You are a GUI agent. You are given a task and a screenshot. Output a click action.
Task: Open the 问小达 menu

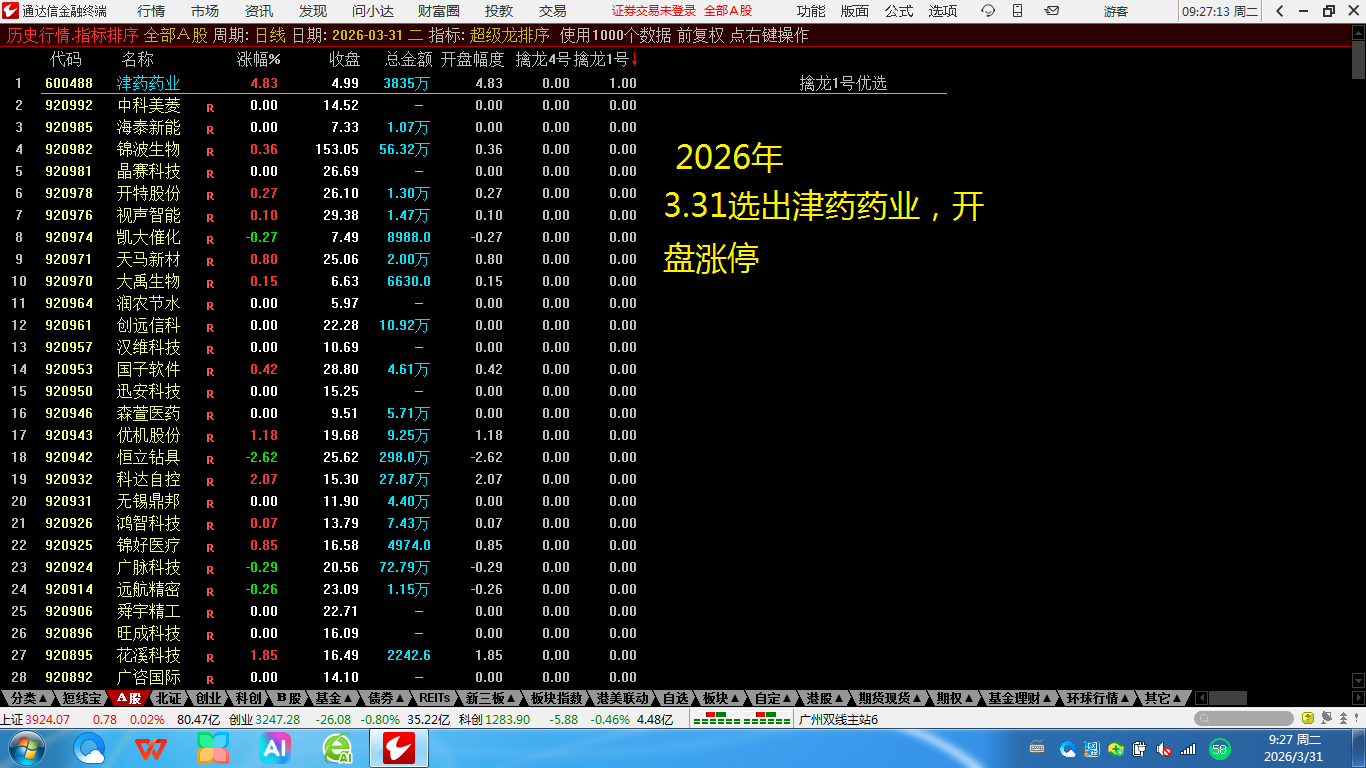pyautogui.click(x=373, y=11)
